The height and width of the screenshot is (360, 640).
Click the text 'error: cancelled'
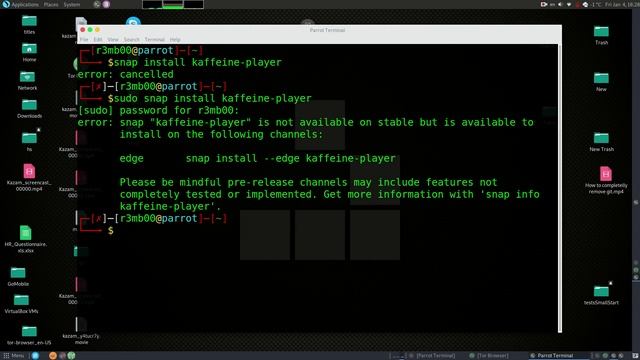click(126, 74)
